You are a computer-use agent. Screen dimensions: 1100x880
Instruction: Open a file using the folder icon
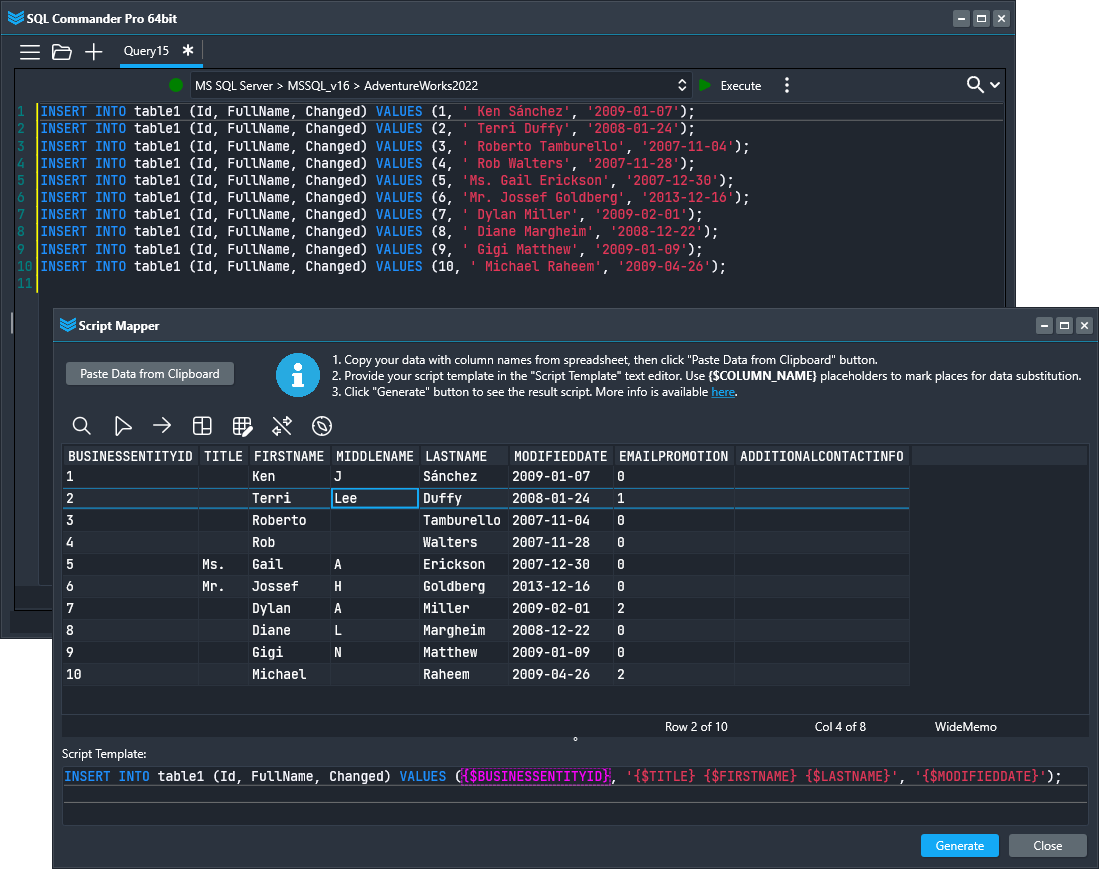62,51
